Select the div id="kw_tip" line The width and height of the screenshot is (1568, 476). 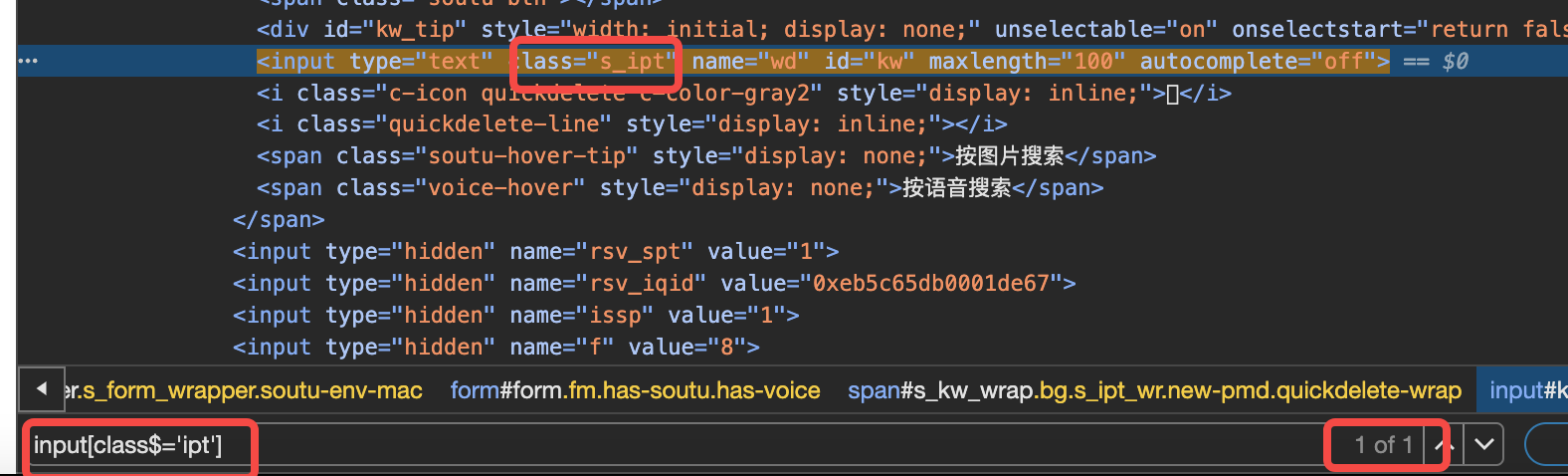tap(912, 29)
